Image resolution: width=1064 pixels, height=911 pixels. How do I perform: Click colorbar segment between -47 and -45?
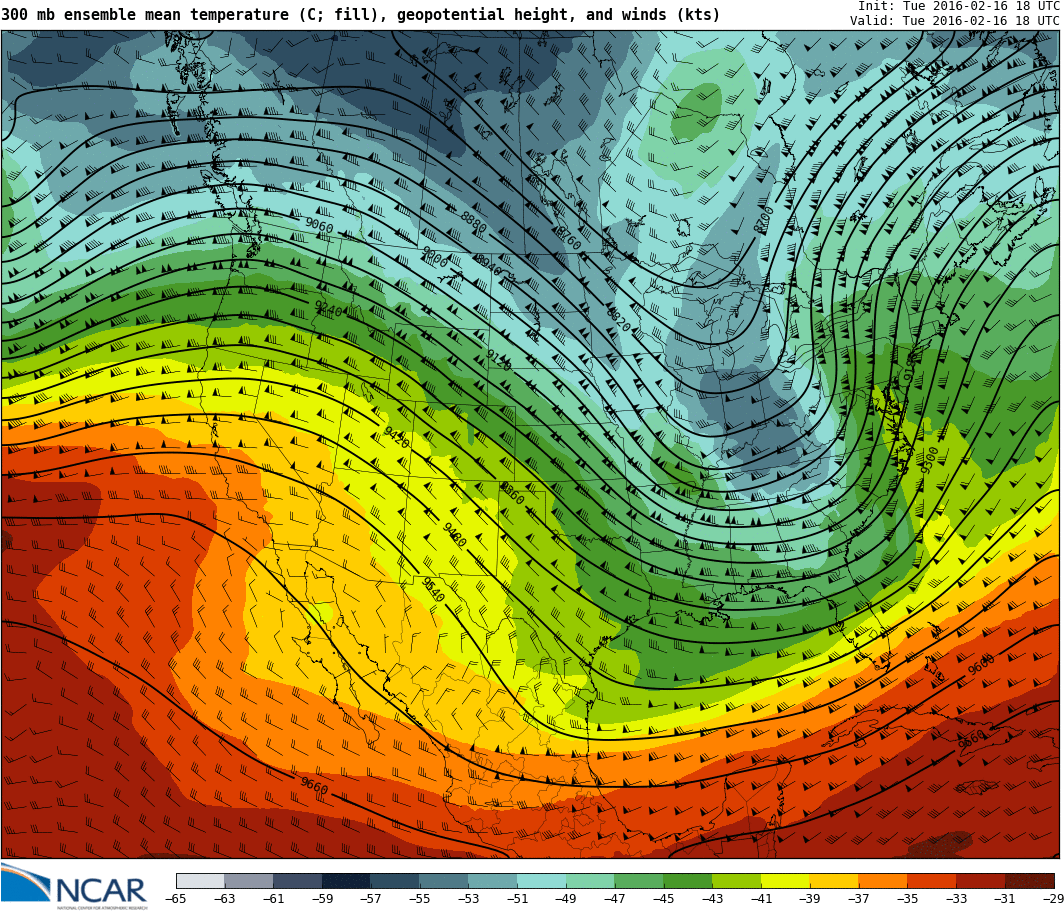(639, 880)
